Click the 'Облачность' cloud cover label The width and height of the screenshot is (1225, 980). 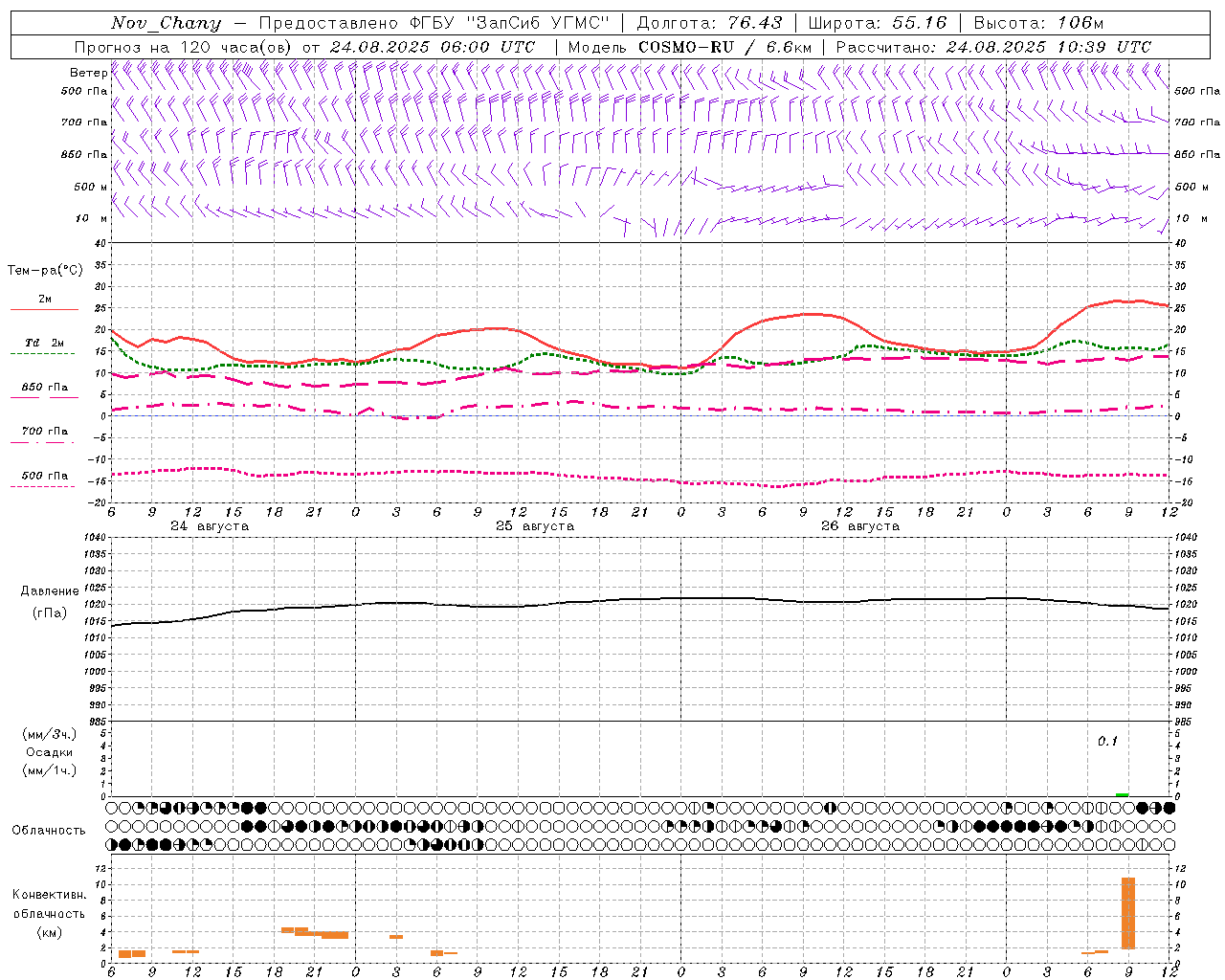click(x=49, y=830)
